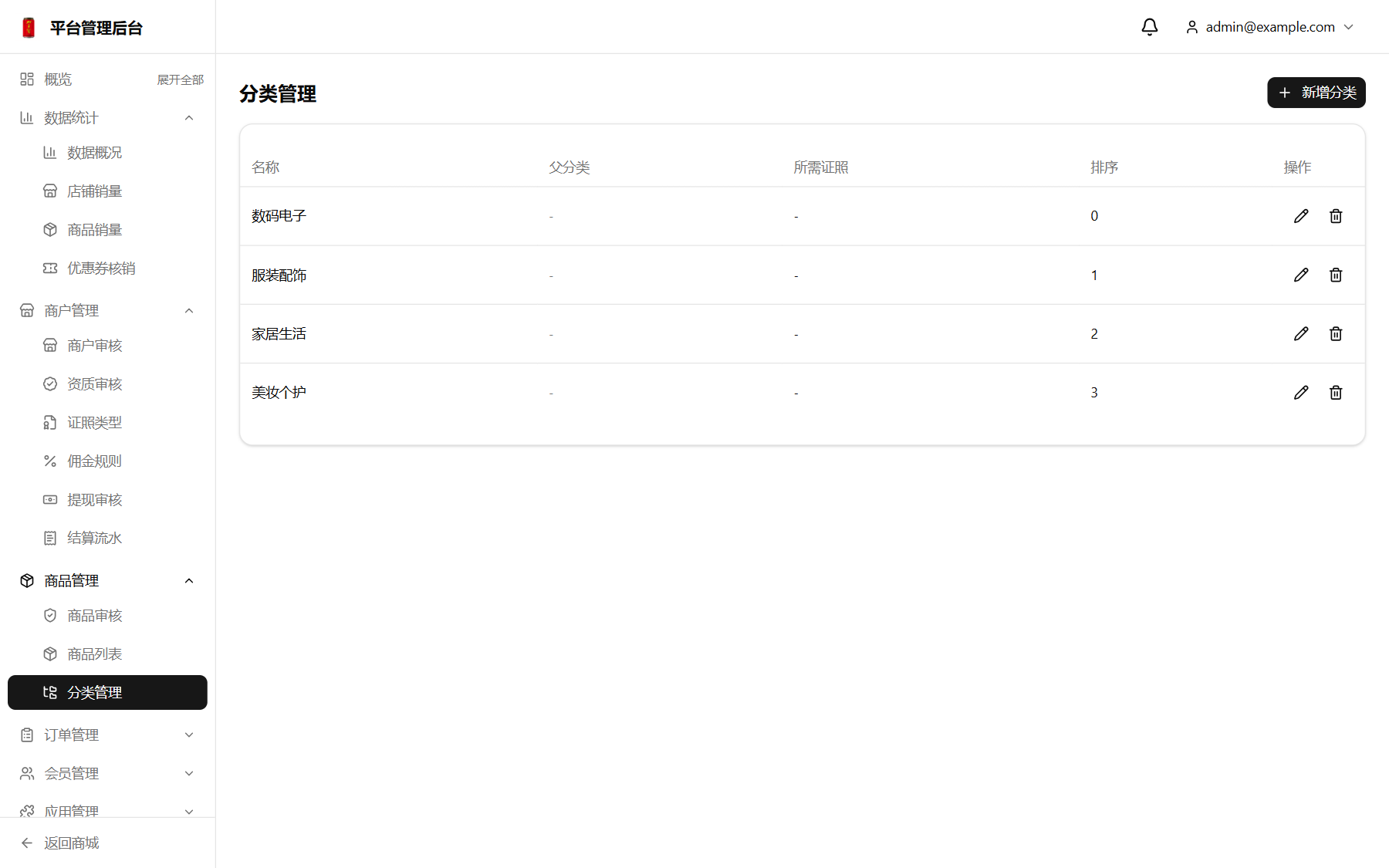The image size is (1389, 868).
Task: Edit the 服装配饰 category with pencil icon
Action: click(x=1301, y=275)
